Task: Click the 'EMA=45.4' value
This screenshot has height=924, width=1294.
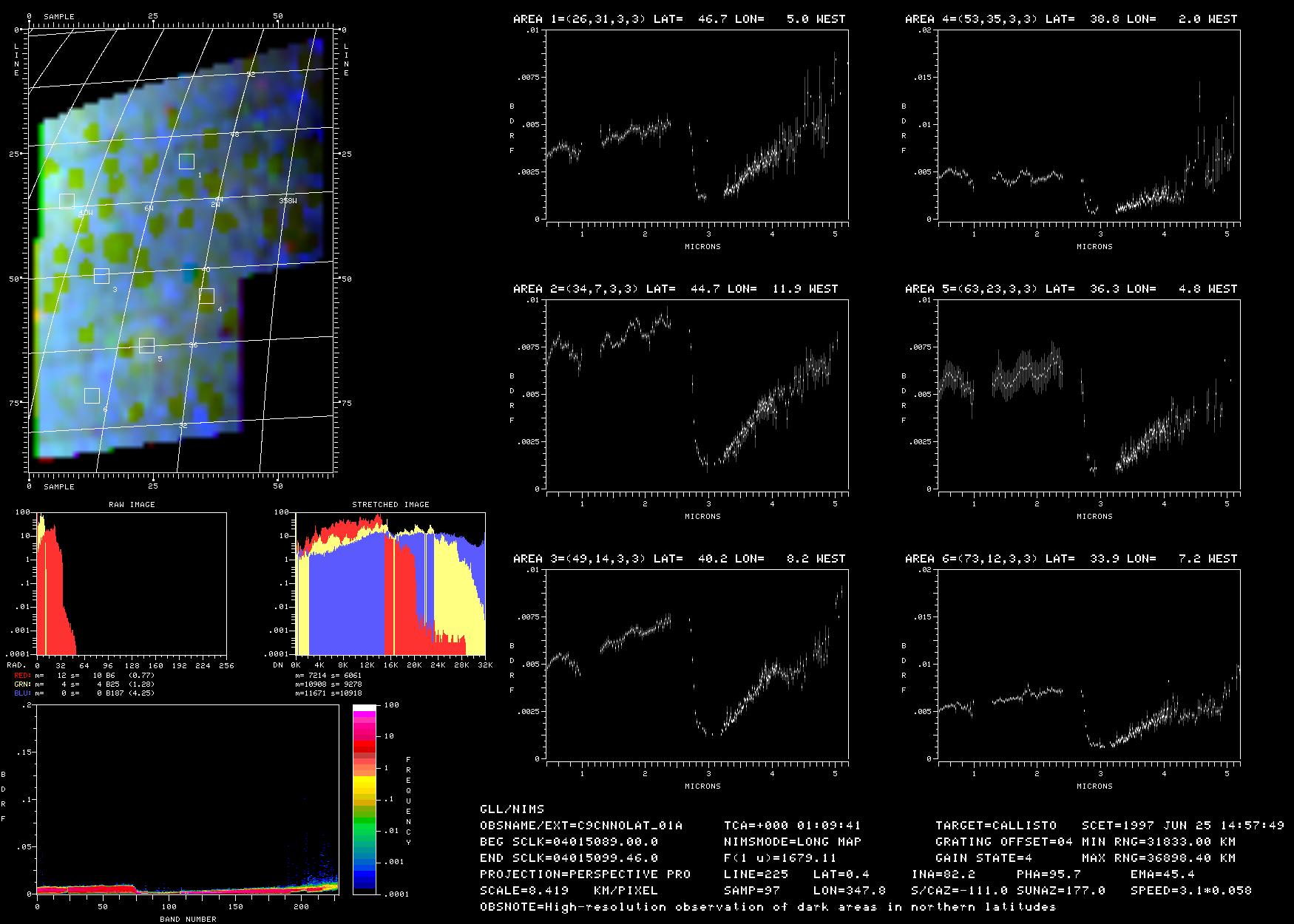Action: click(x=1162, y=874)
